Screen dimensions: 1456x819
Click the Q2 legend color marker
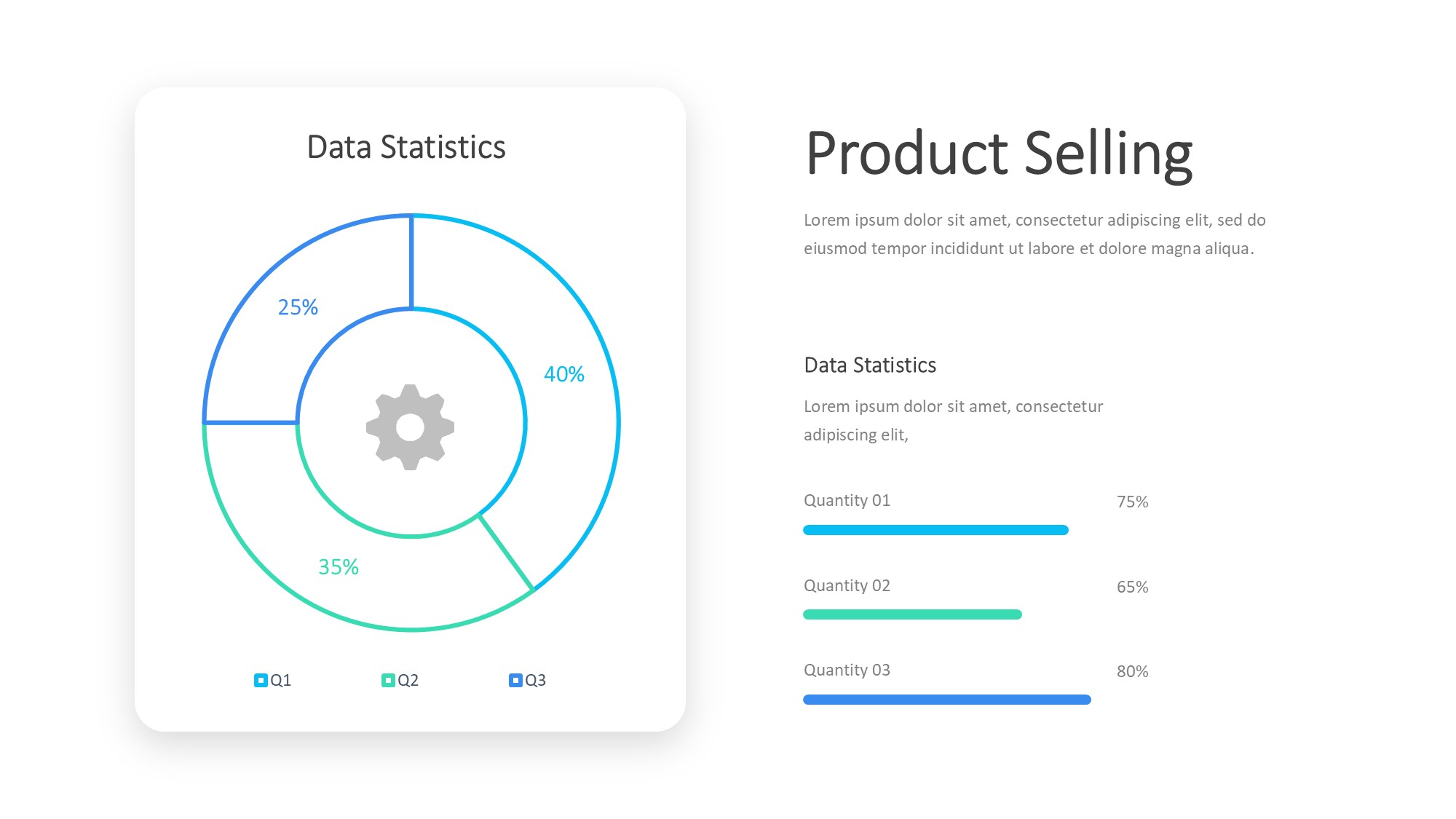coord(388,680)
